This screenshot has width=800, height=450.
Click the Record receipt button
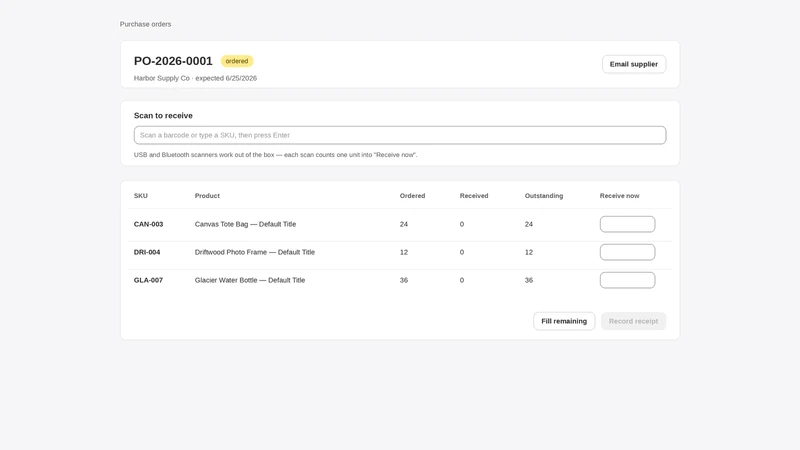(634, 321)
